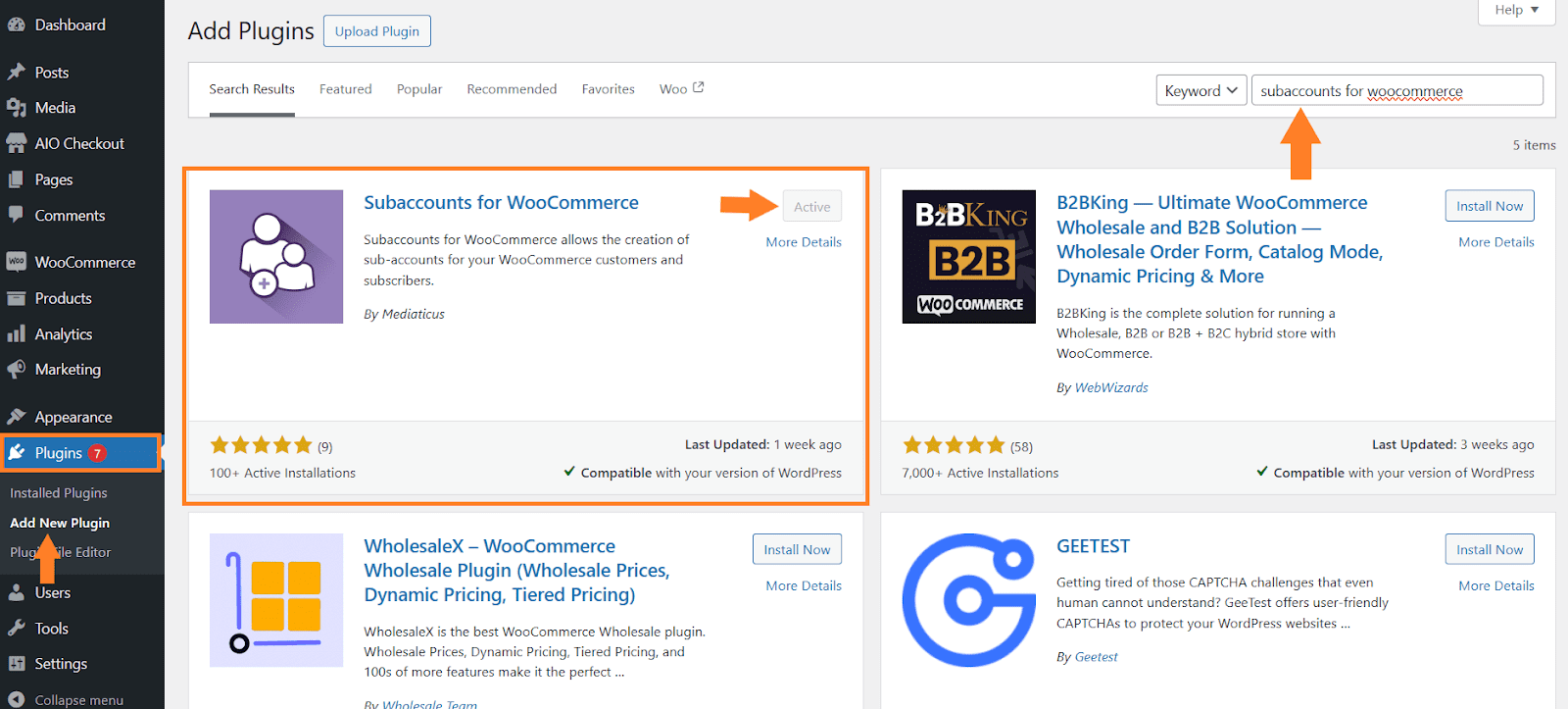1568x709 pixels.
Task: Open More Details for B2BKing
Action: (1496, 242)
